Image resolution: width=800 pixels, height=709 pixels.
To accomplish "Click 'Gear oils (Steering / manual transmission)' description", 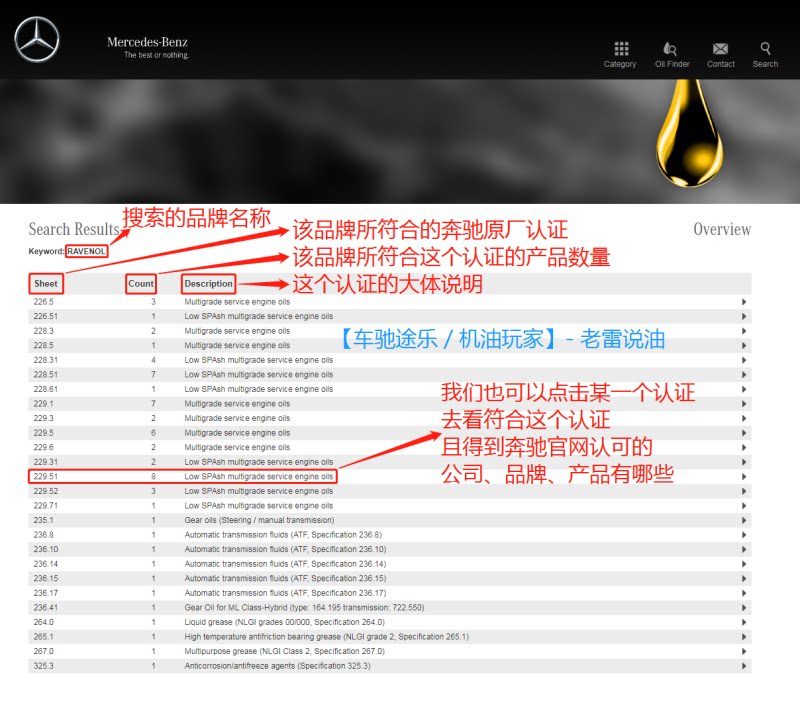I will click(x=259, y=520).
